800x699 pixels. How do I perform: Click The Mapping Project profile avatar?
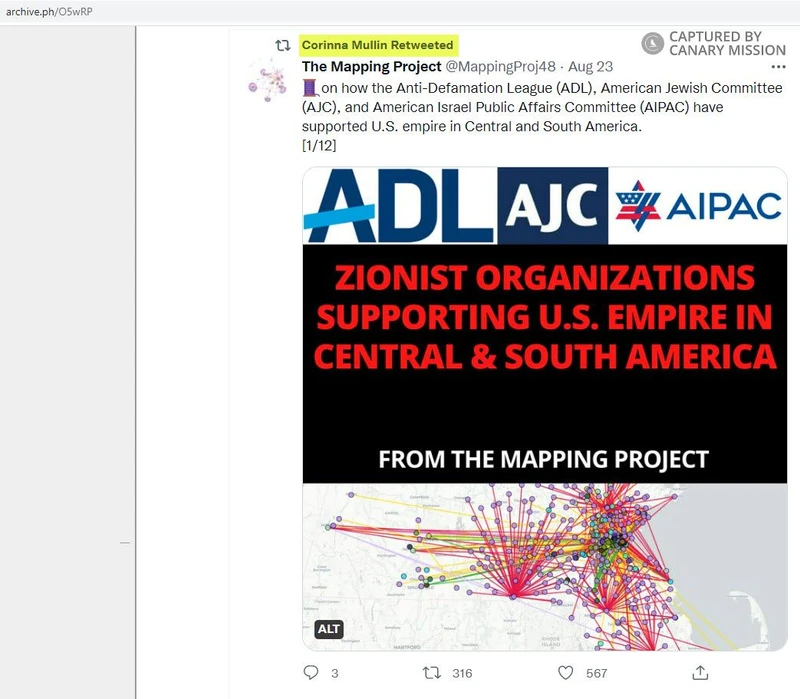point(266,81)
